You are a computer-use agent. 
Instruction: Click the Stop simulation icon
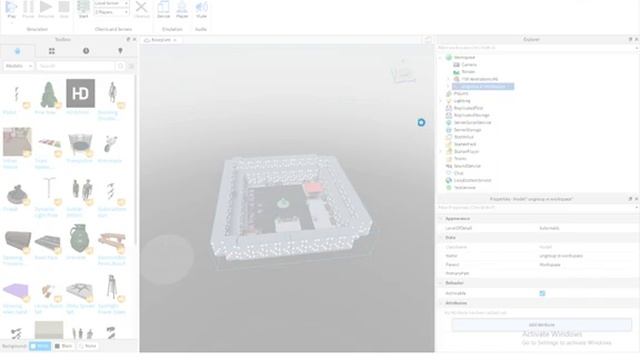[x=64, y=7]
